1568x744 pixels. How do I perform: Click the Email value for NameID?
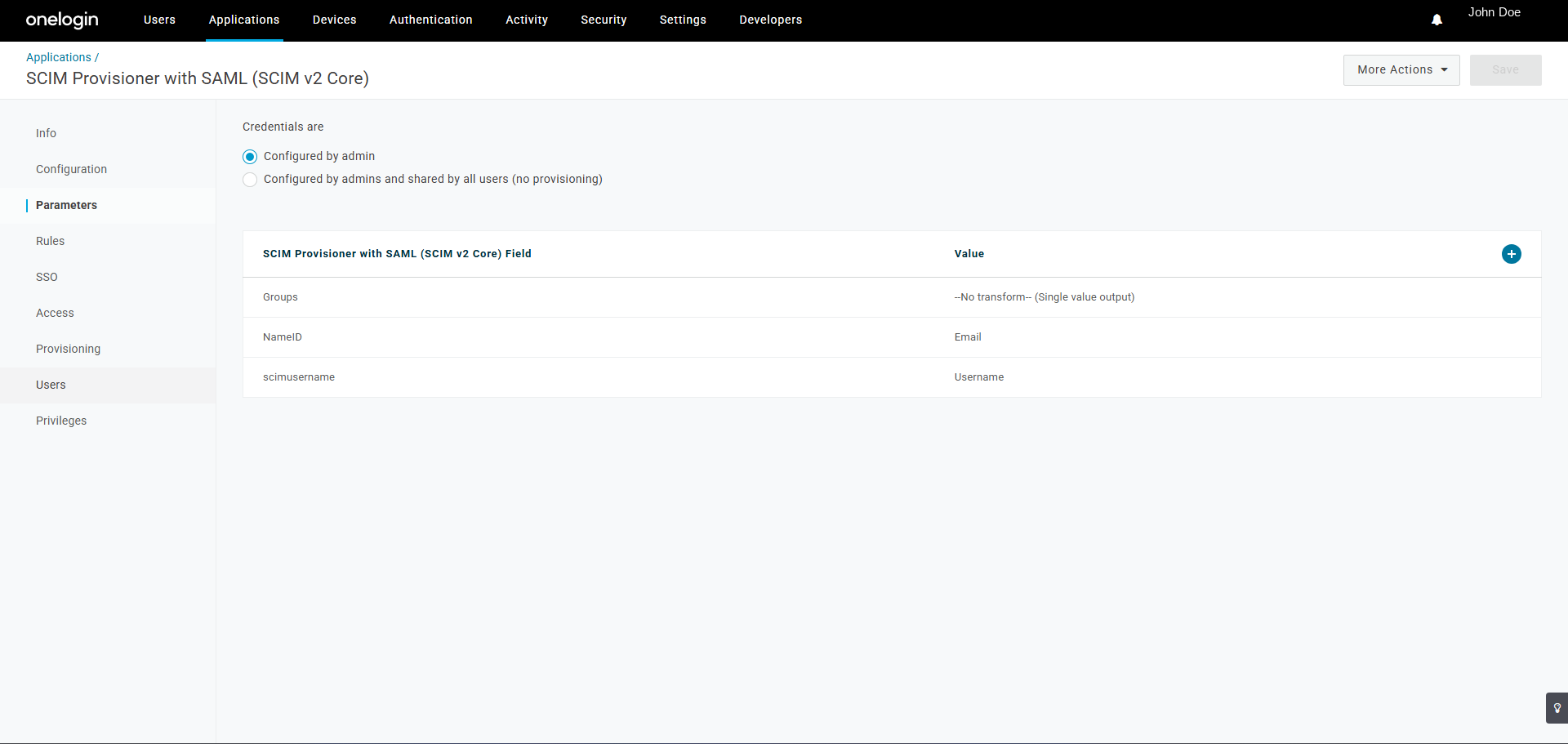point(968,337)
